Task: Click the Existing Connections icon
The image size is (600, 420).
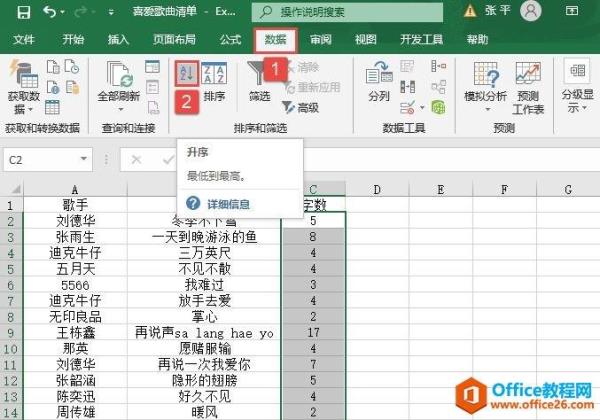Action: [x=72, y=87]
